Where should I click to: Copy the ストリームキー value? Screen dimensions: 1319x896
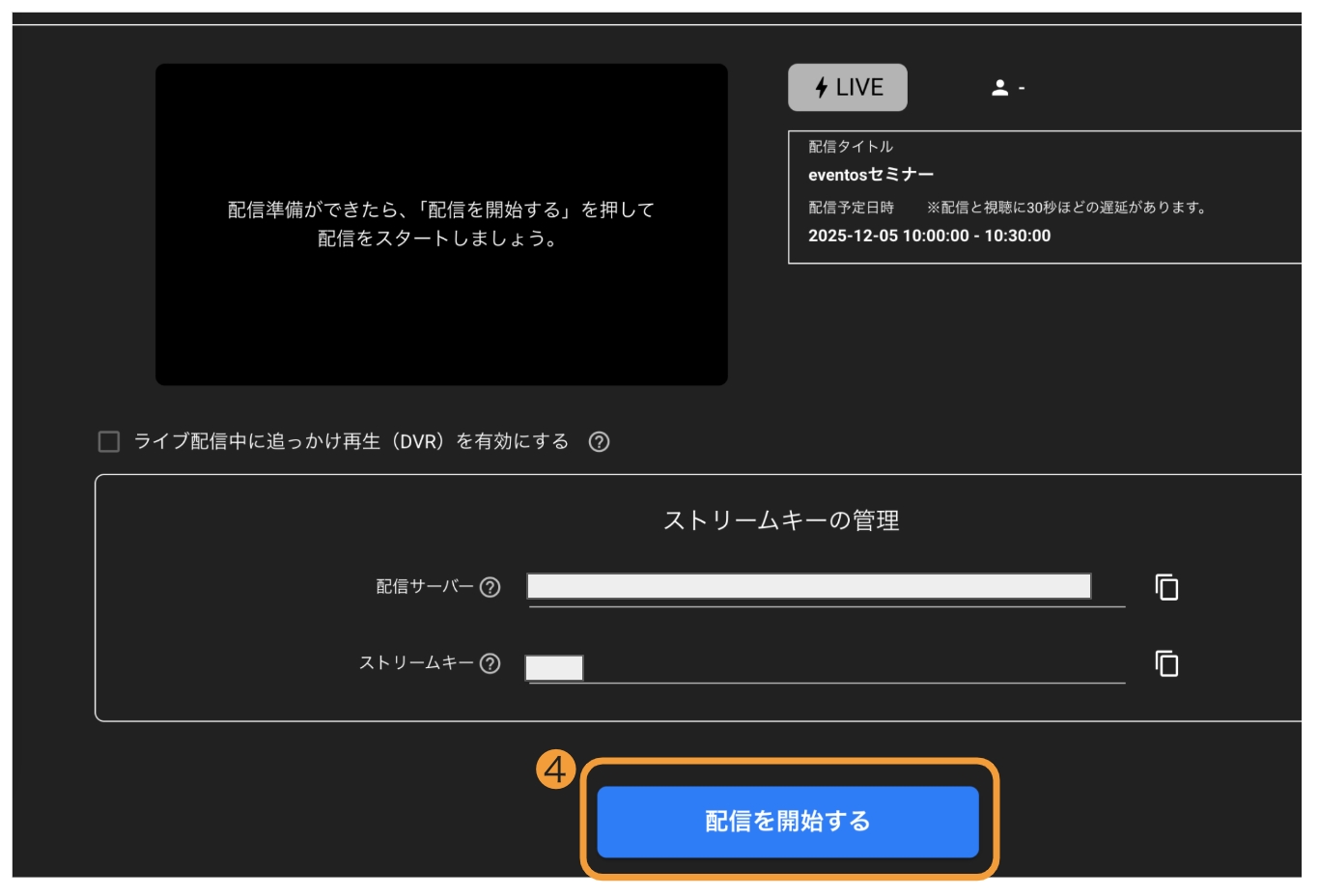coord(1166,663)
